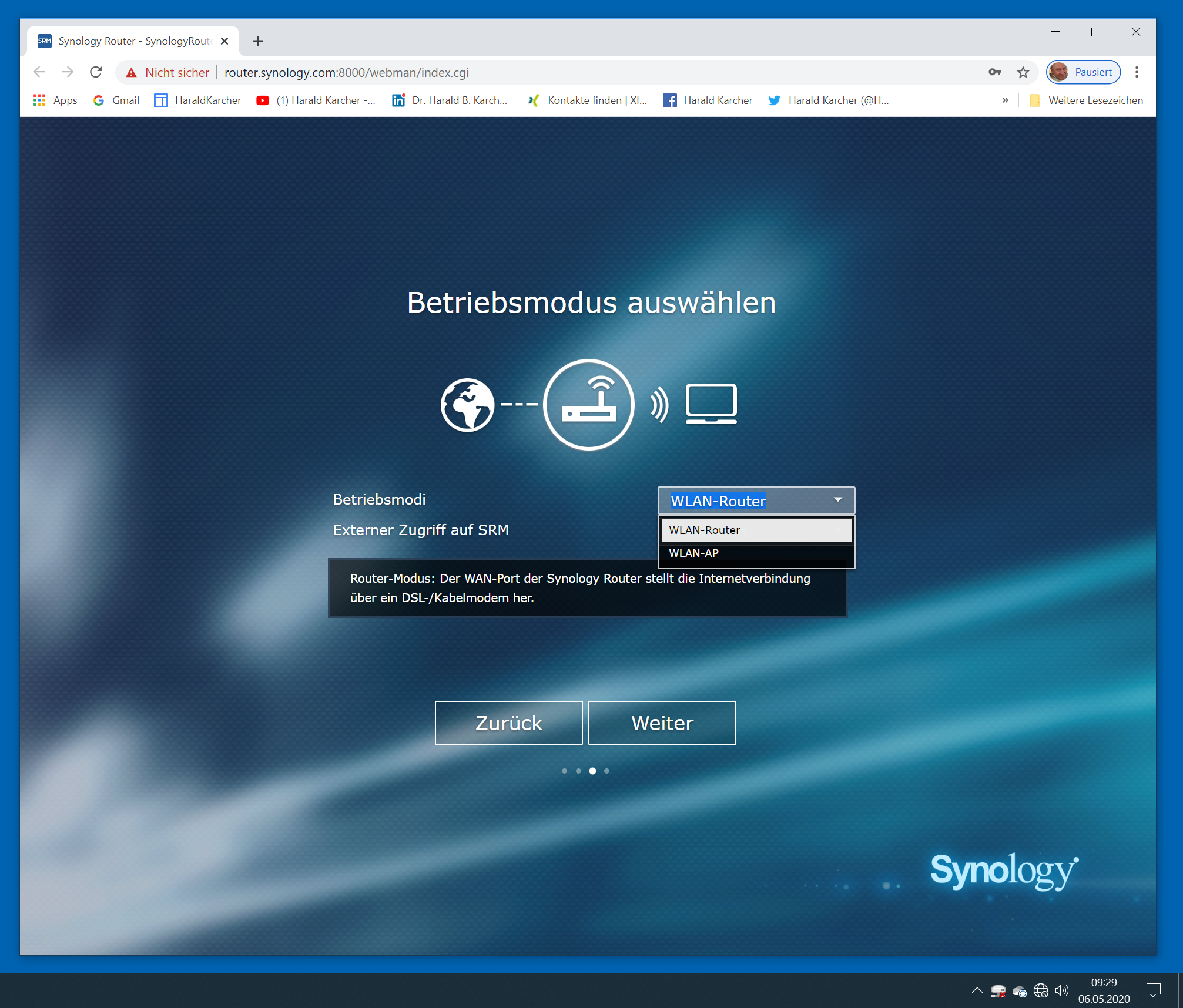Open the Gmail bookmark
1183x1008 pixels.
point(116,100)
